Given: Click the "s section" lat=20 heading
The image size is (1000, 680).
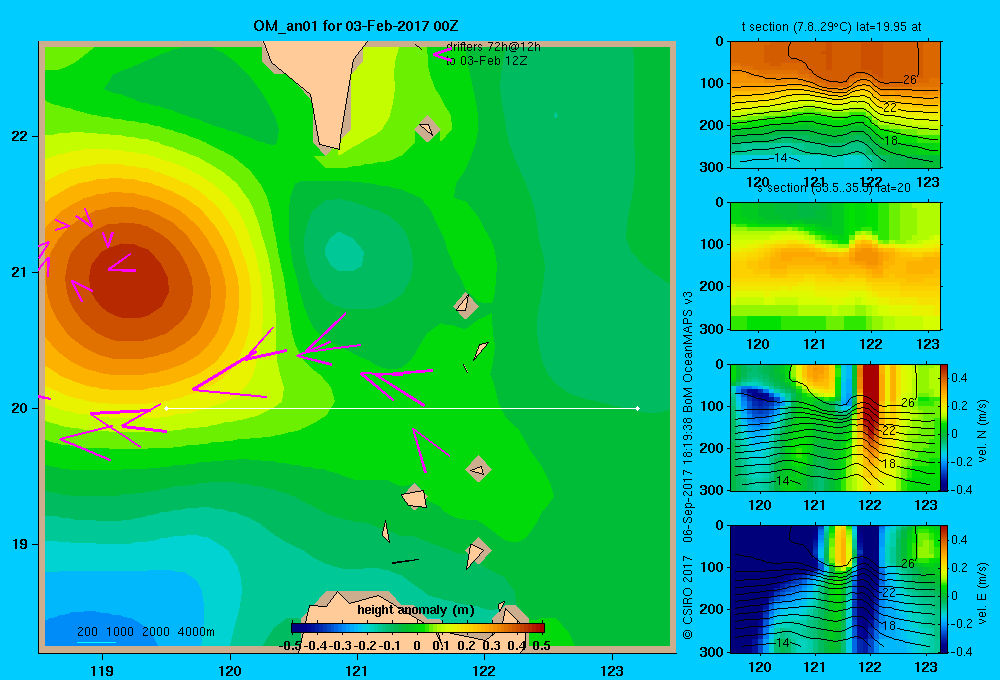Looking at the screenshot, I should pos(834,188).
